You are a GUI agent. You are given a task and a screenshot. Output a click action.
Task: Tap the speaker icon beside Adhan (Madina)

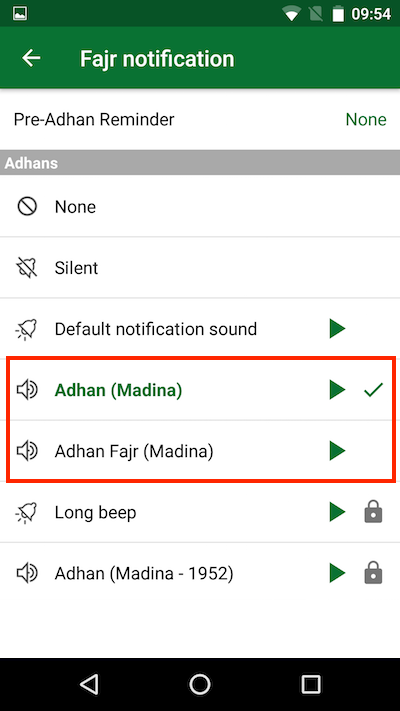[27, 390]
